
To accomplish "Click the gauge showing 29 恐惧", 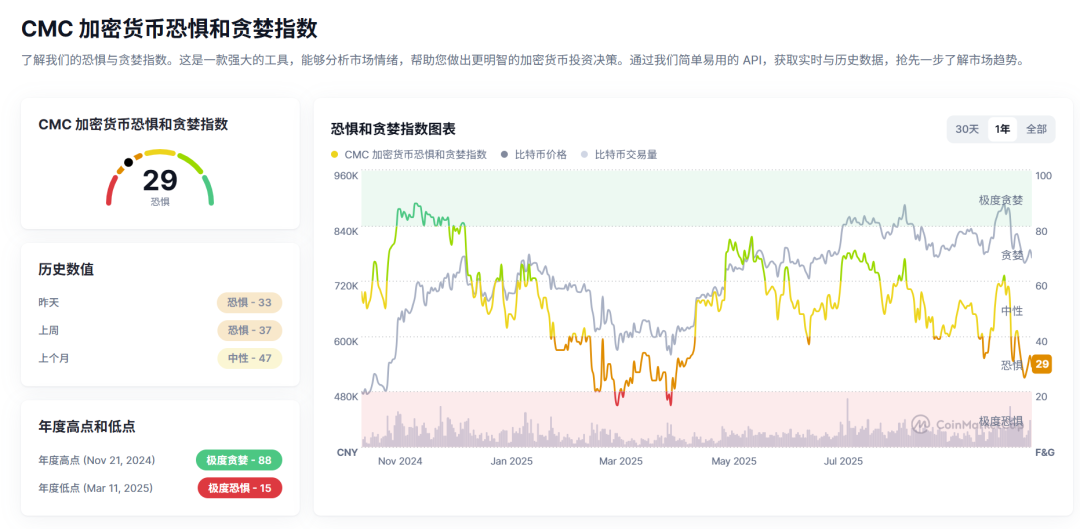I will [x=160, y=180].
